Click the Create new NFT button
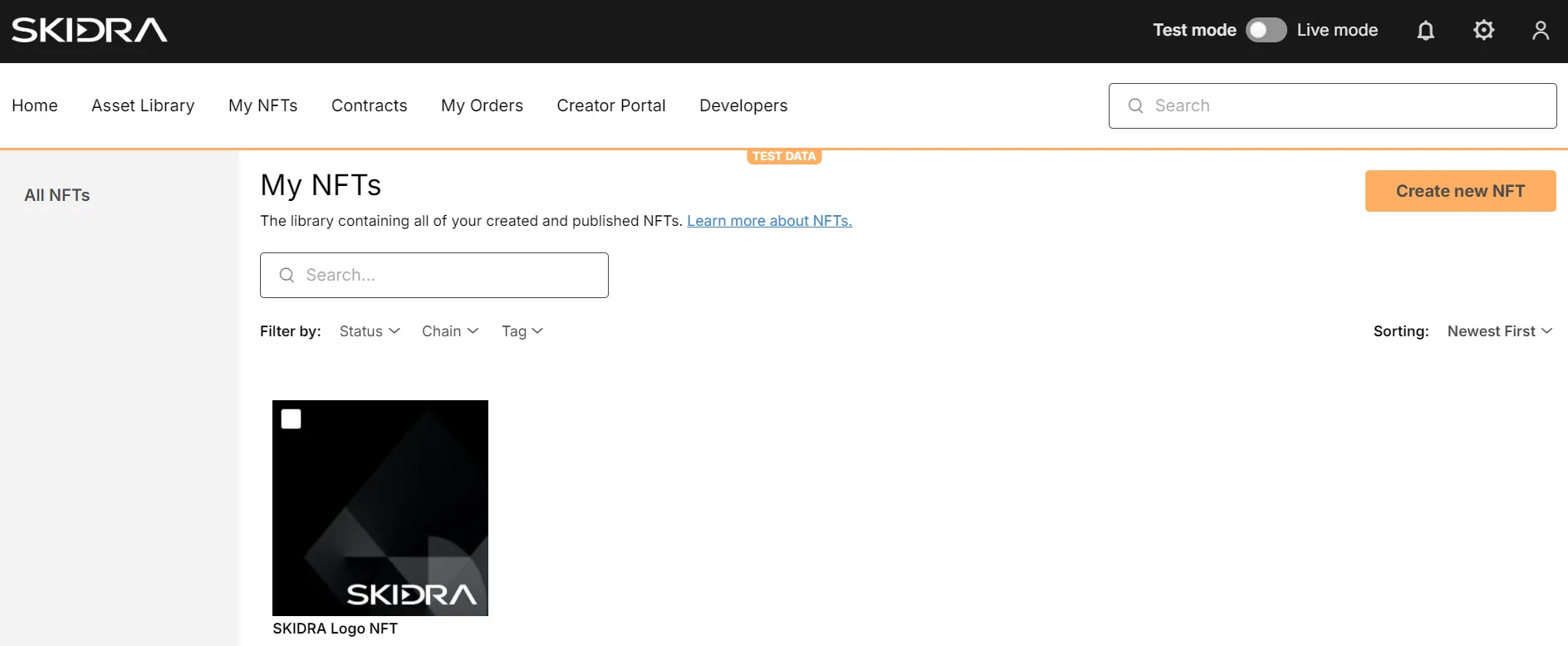Screen dimensions: 1568x646 click(x=1460, y=191)
